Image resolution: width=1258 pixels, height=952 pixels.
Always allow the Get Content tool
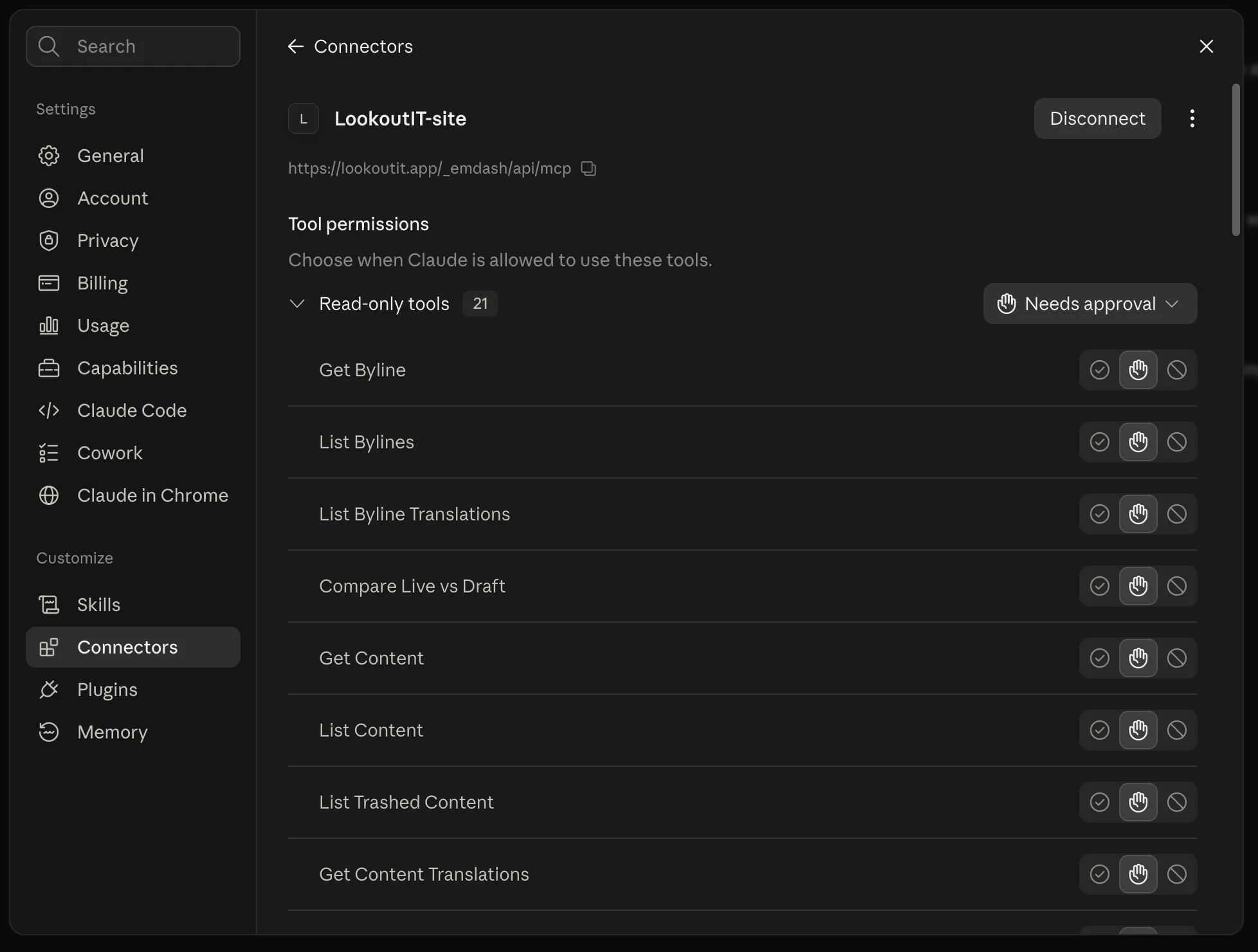(x=1100, y=658)
